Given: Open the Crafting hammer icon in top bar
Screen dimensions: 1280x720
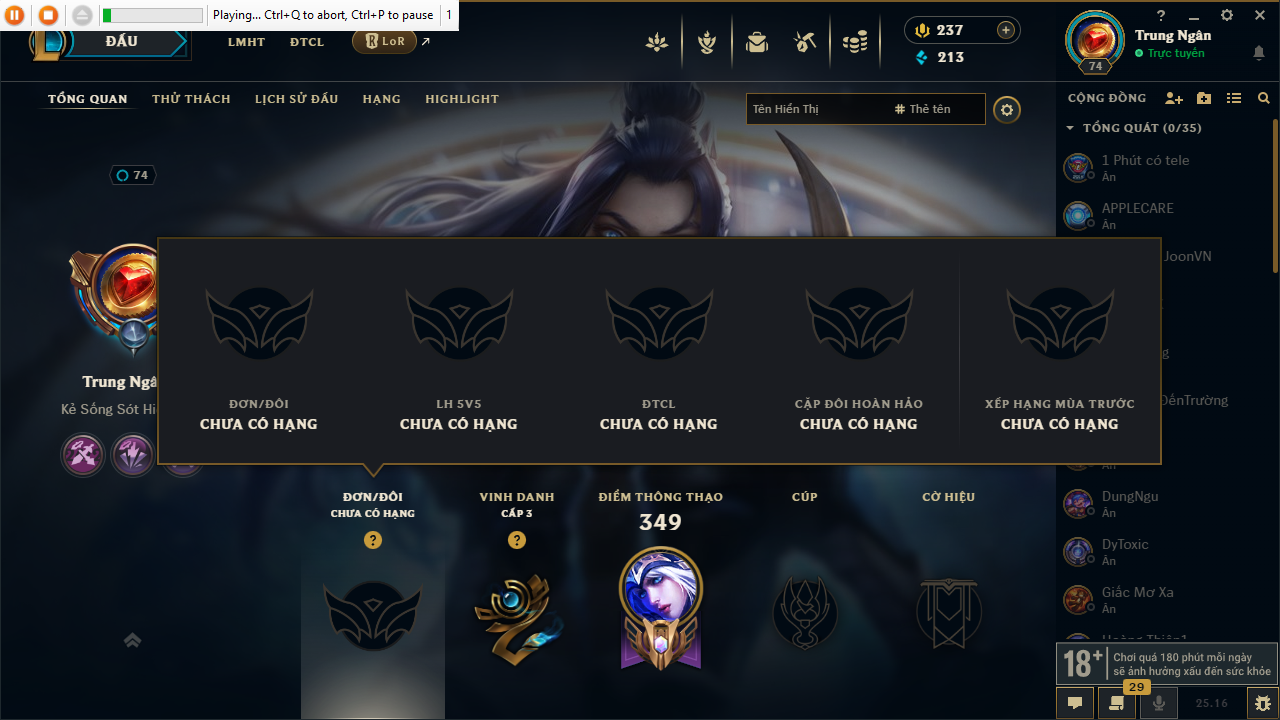Looking at the screenshot, I should [805, 42].
